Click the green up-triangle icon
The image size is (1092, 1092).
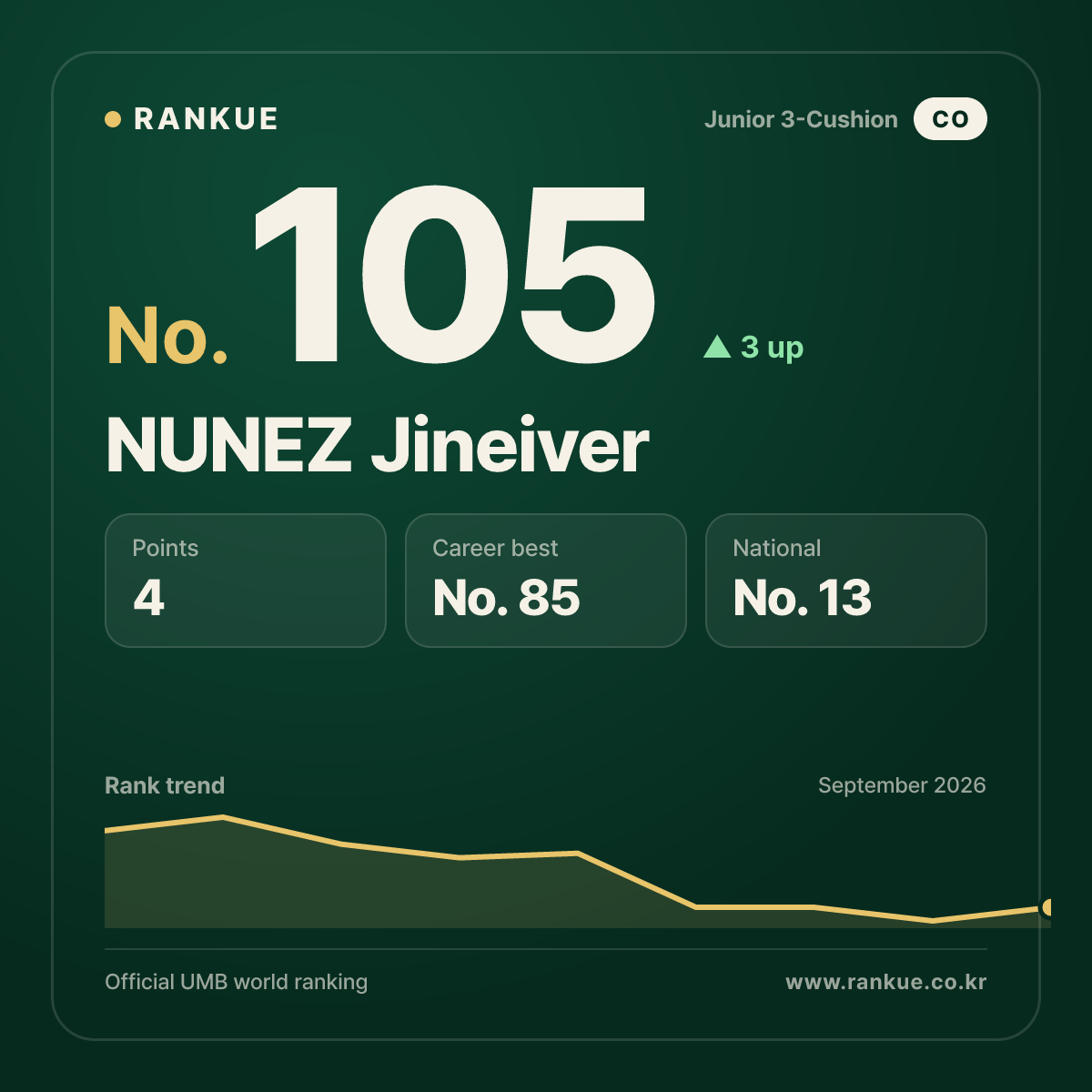717,347
